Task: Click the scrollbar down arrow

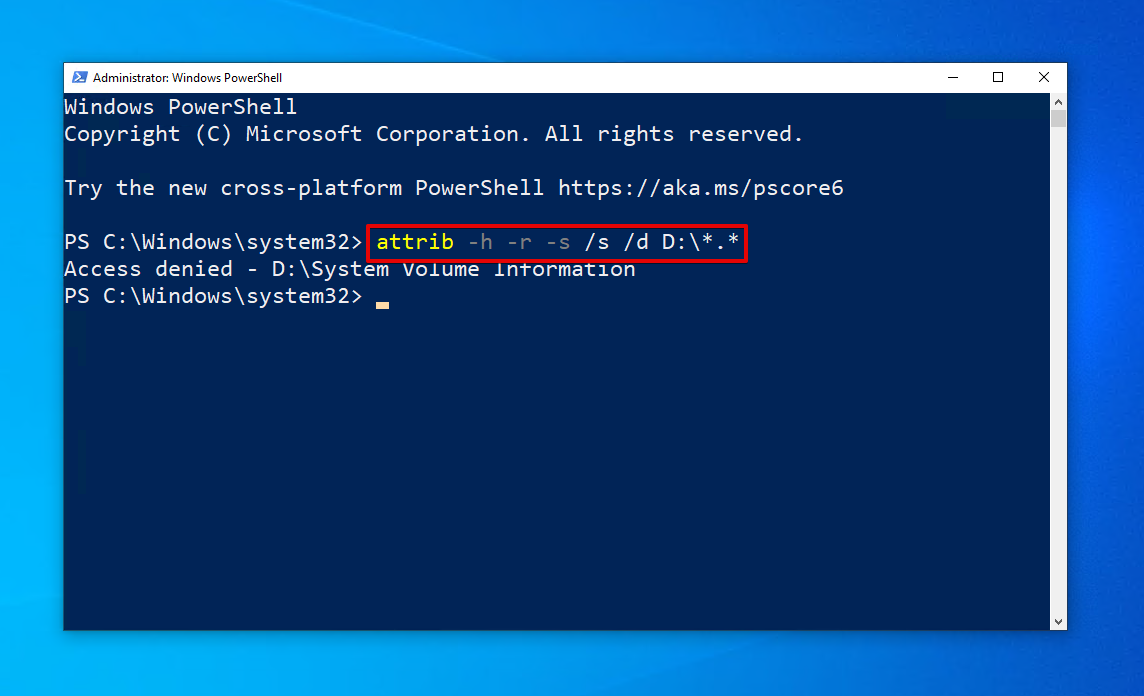Action: [1058, 622]
